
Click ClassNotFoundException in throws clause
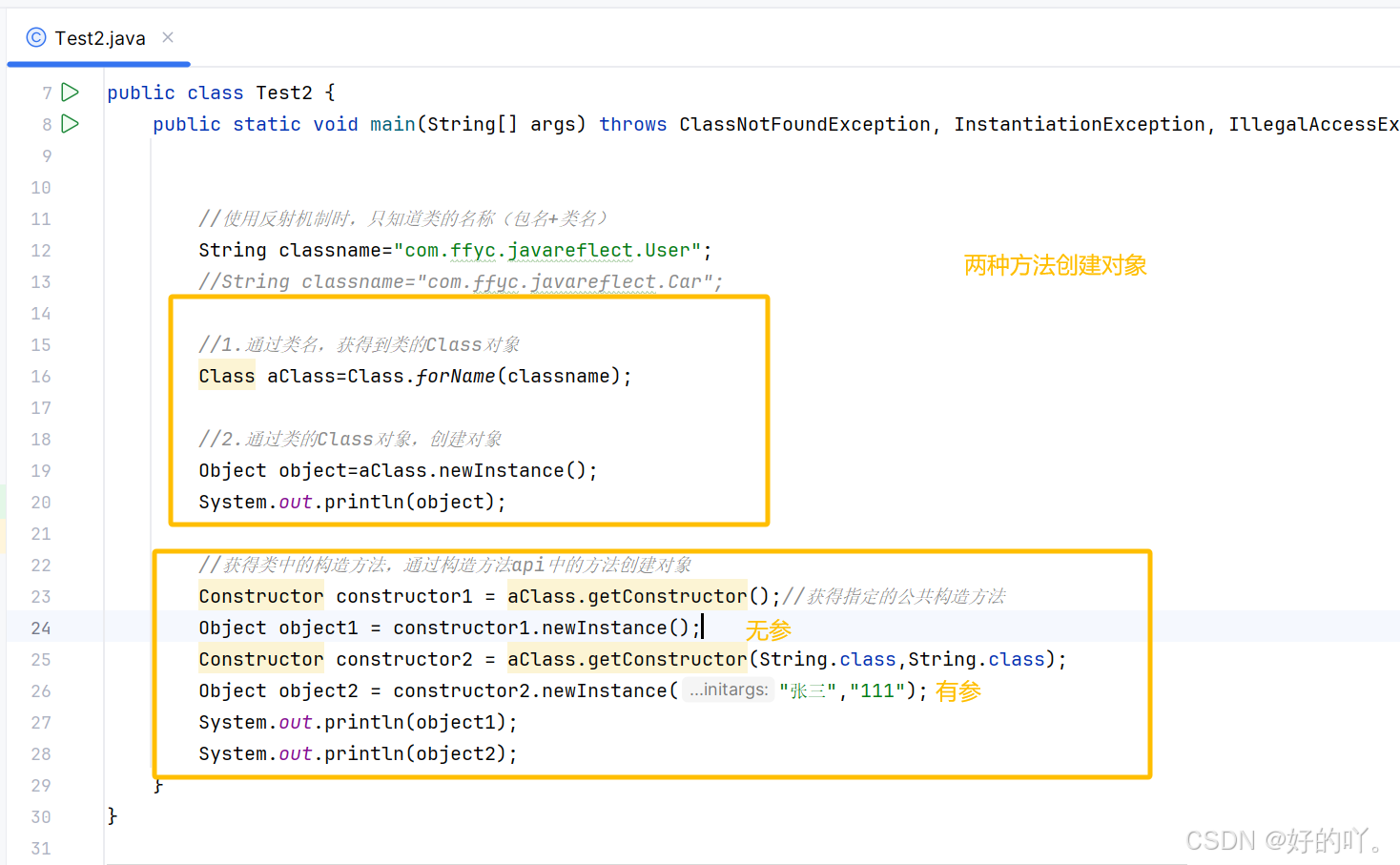[x=805, y=125]
